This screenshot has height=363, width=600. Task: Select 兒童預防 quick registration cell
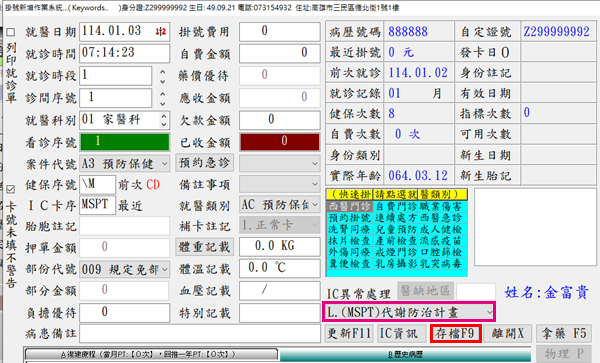(395, 230)
